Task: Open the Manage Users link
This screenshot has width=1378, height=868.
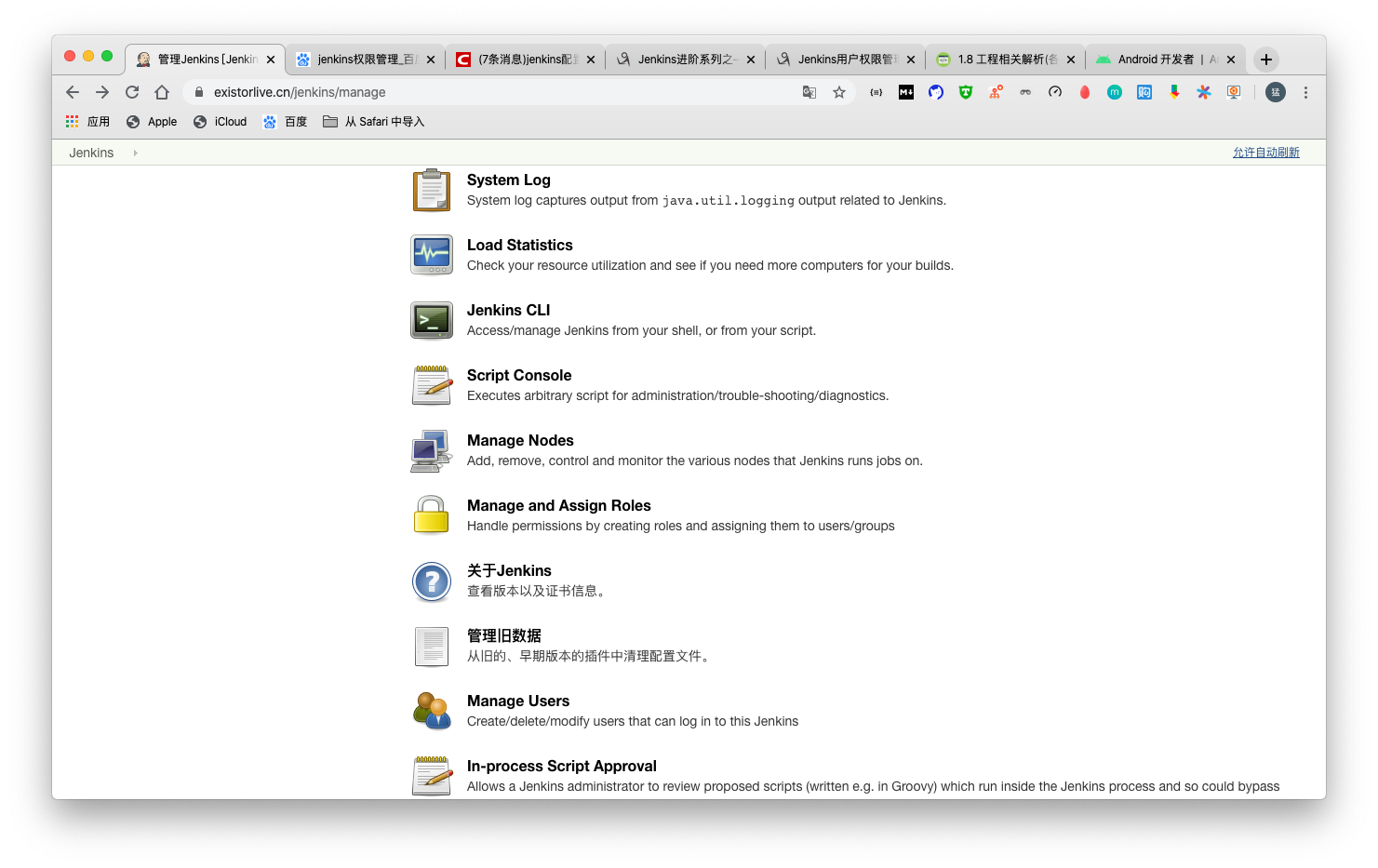Action: tap(517, 701)
